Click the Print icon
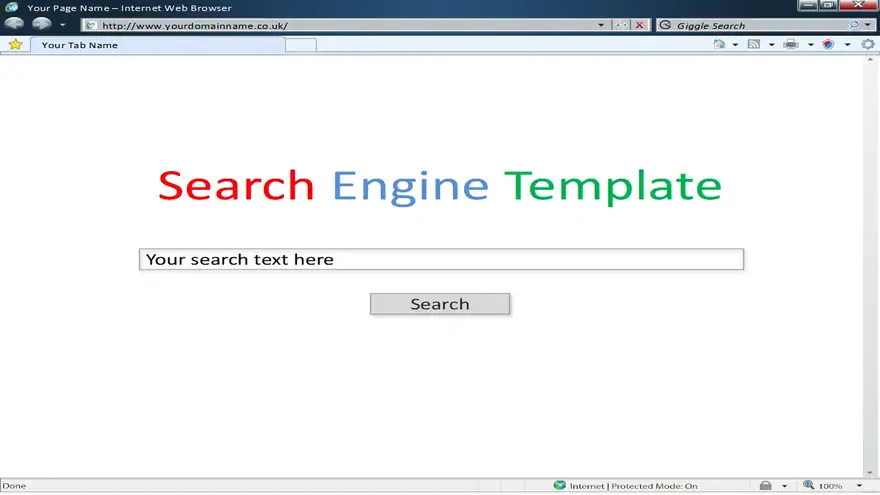The width and height of the screenshot is (880, 495). [791, 44]
